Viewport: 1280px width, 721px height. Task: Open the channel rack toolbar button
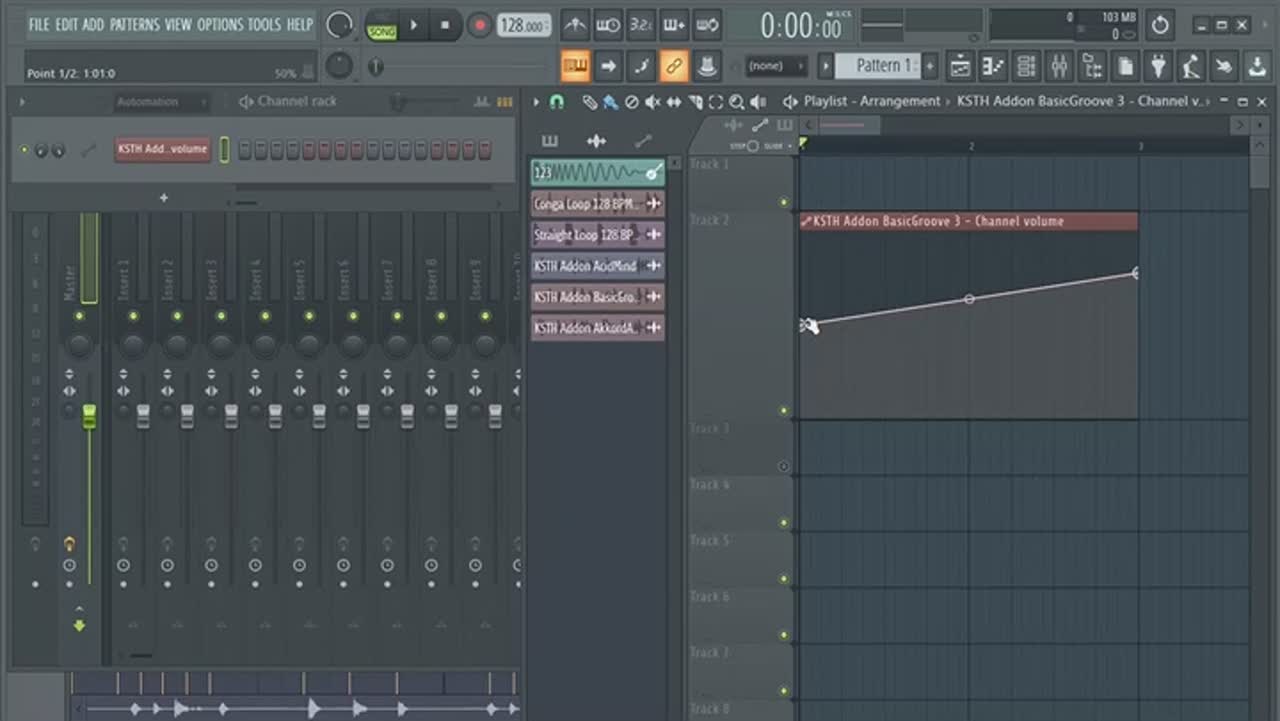pos(1026,67)
